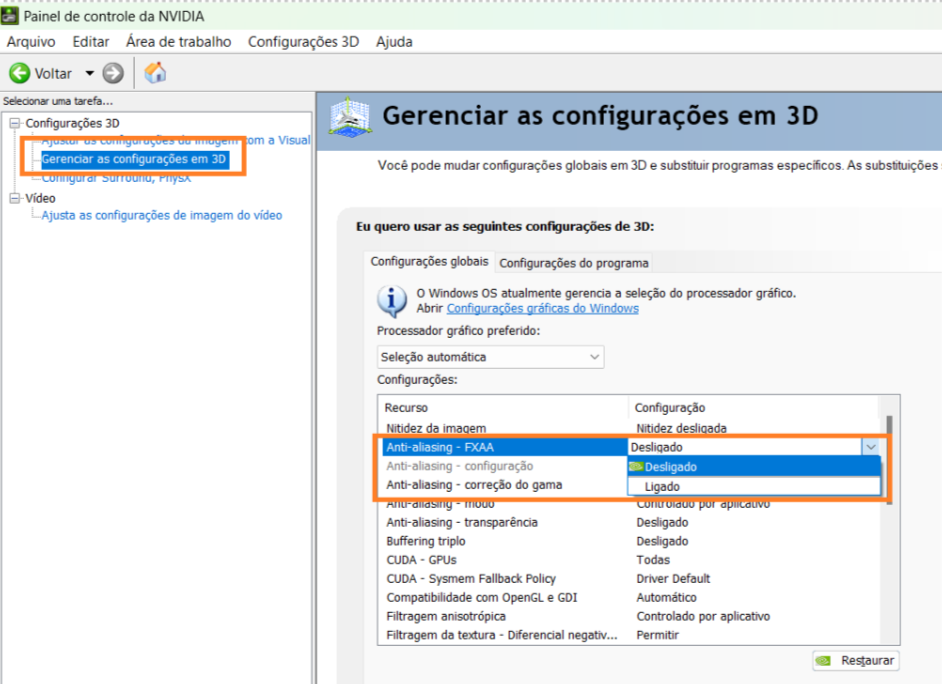
Task: Choose Desligado option in FXAA list
Action: 670,467
